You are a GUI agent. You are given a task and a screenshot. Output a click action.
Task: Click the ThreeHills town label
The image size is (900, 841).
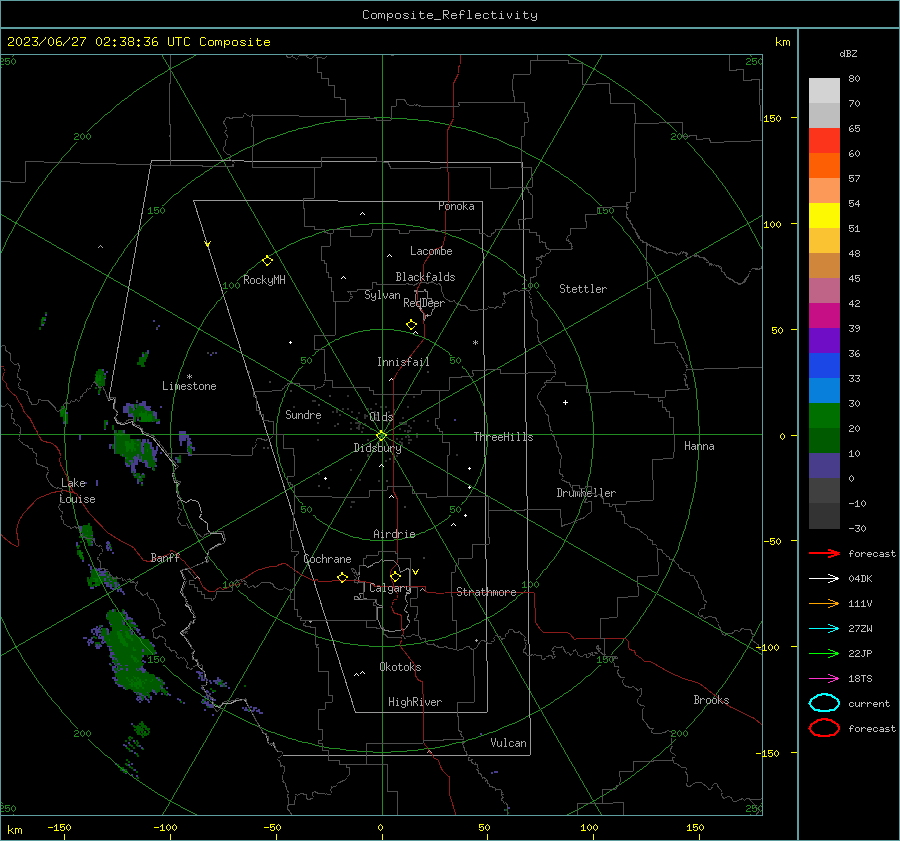503,437
